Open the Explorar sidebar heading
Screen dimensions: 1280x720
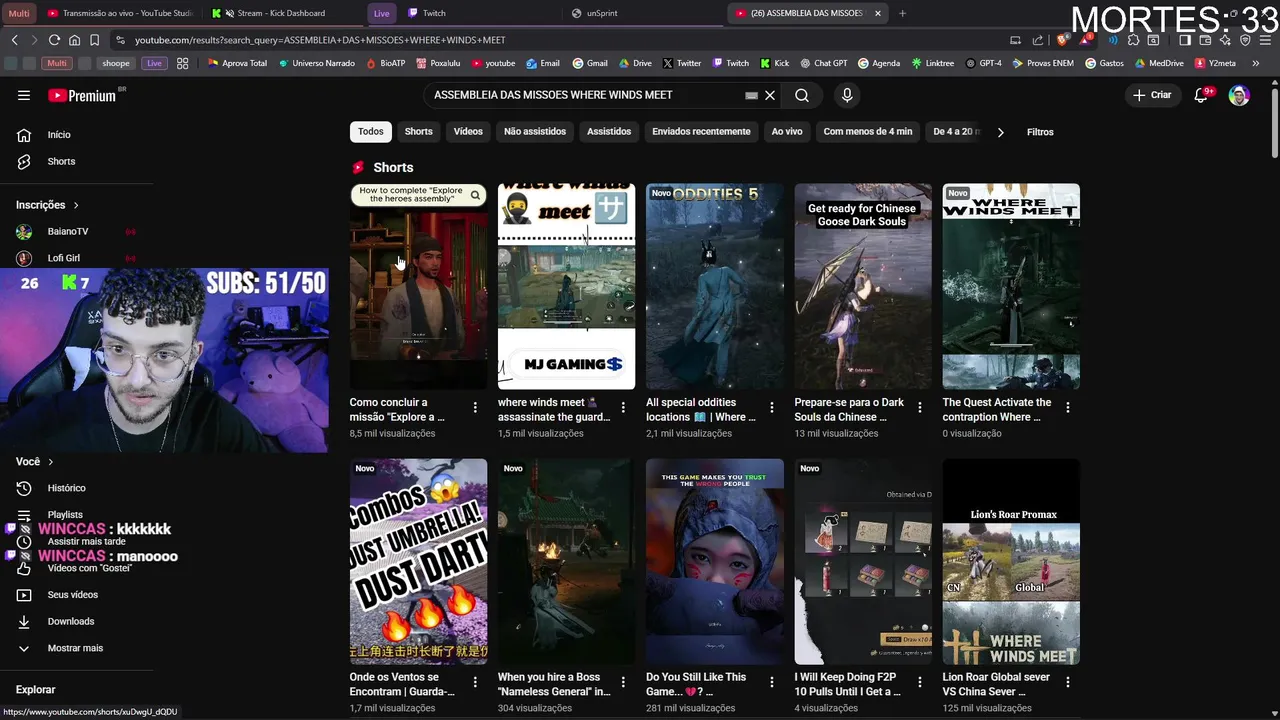coord(36,690)
